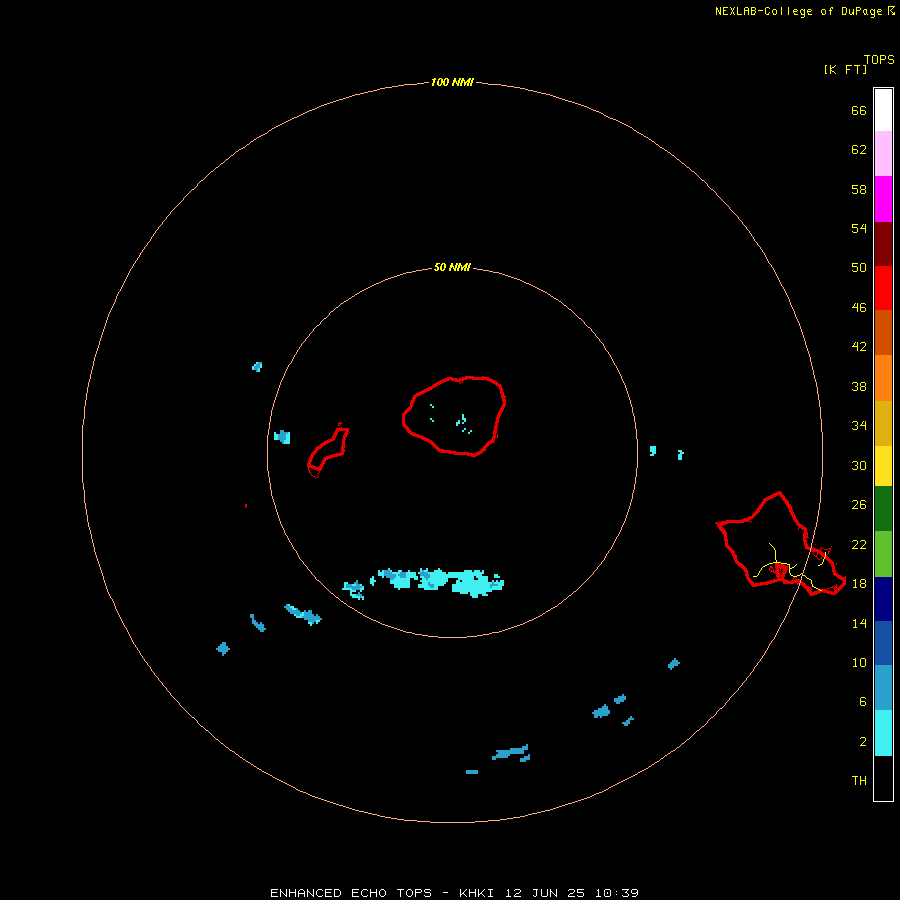900x900 pixels.
Task: Select the medium blue 14 legend swatch
Action: coord(883,643)
